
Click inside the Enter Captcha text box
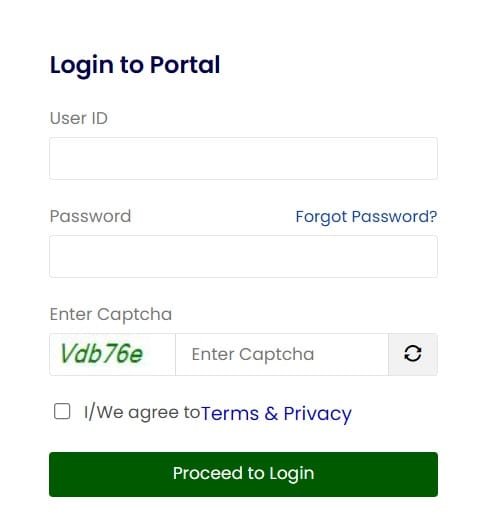pyautogui.click(x=282, y=354)
